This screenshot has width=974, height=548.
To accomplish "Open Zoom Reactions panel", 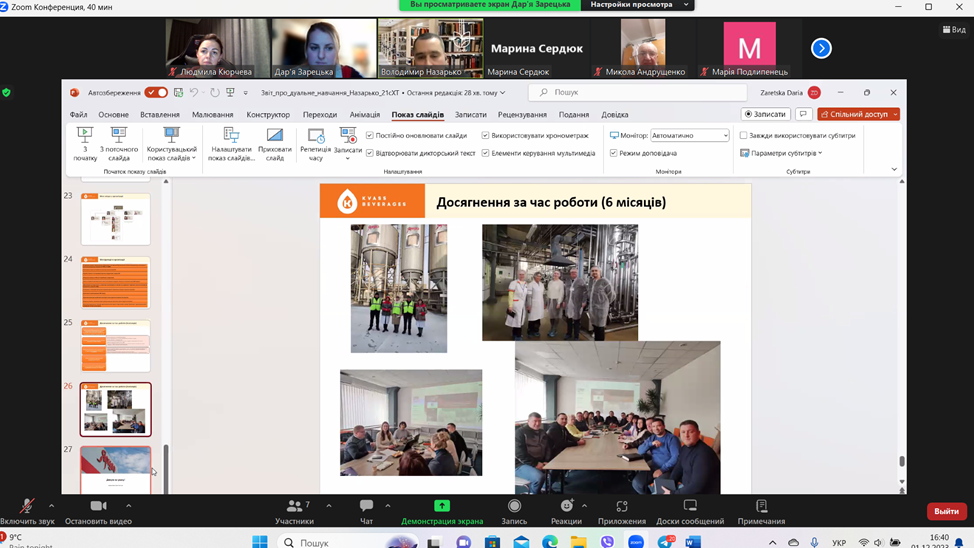I will click(x=566, y=508).
